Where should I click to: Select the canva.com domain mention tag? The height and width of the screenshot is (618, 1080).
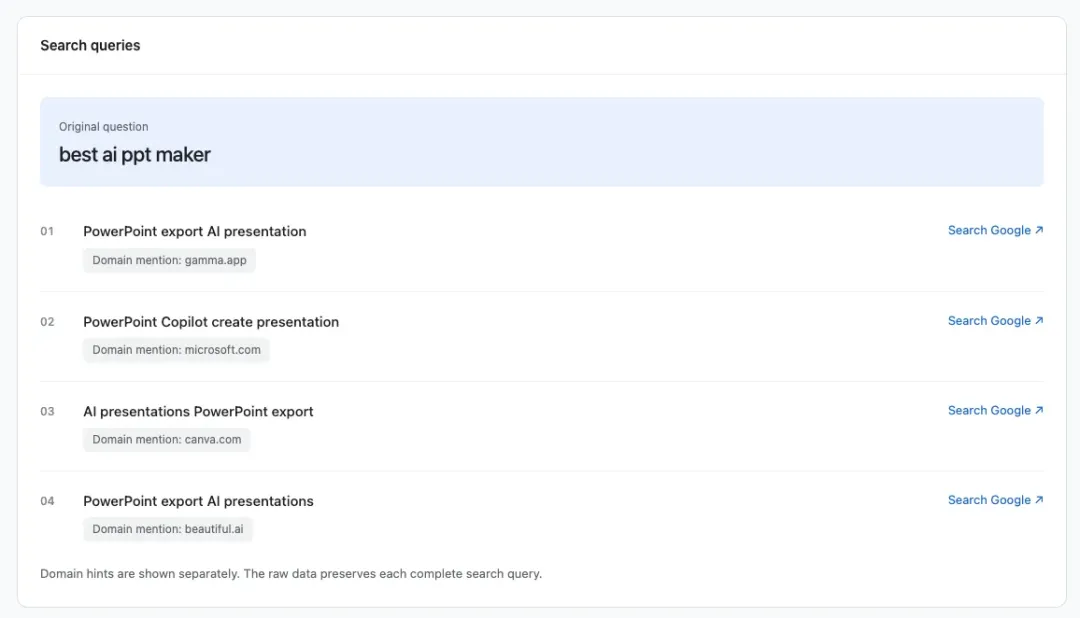[x=167, y=440]
